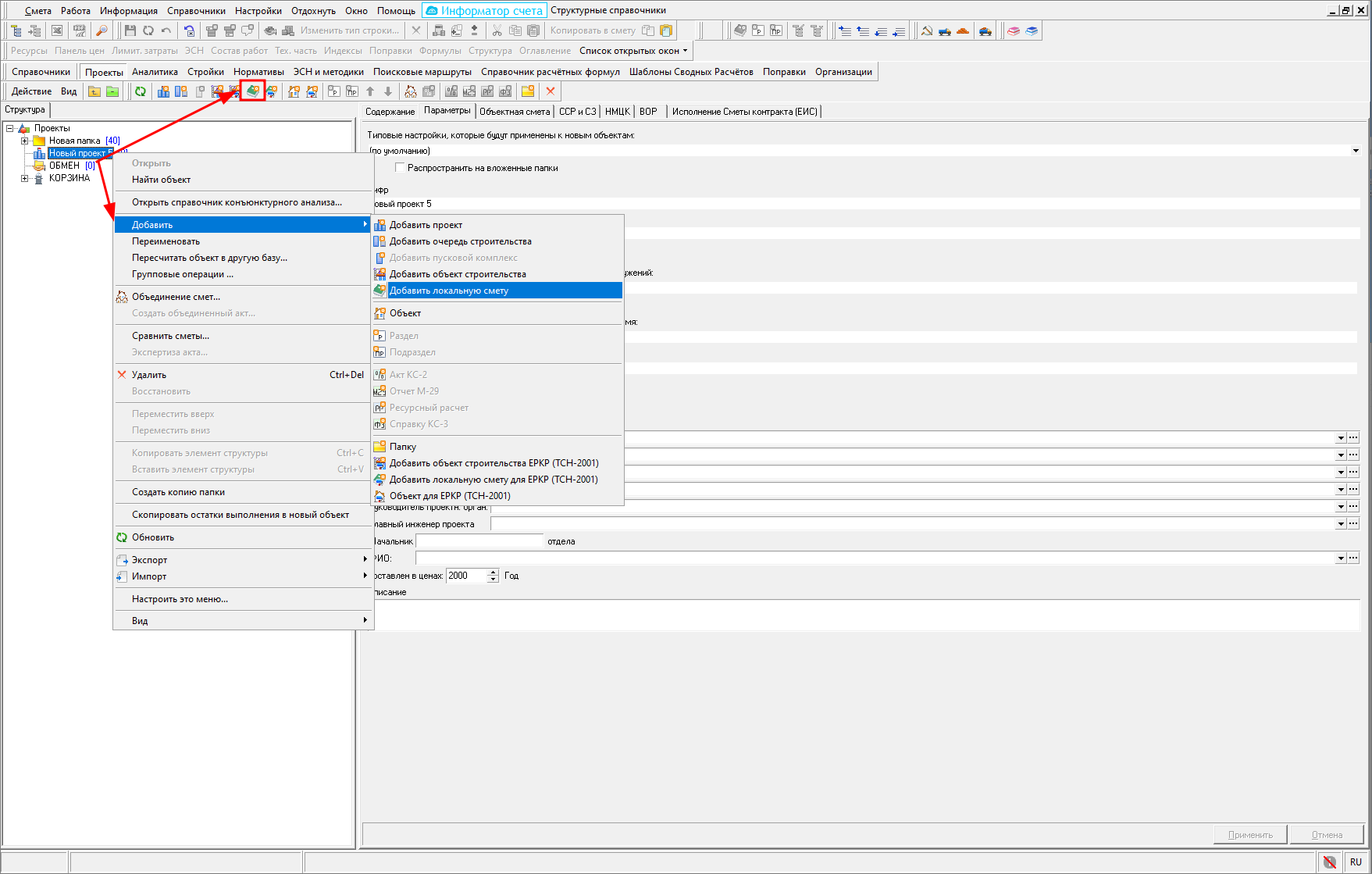
Task: Switch to the 'Объектная смета' tab
Action: pos(515,112)
